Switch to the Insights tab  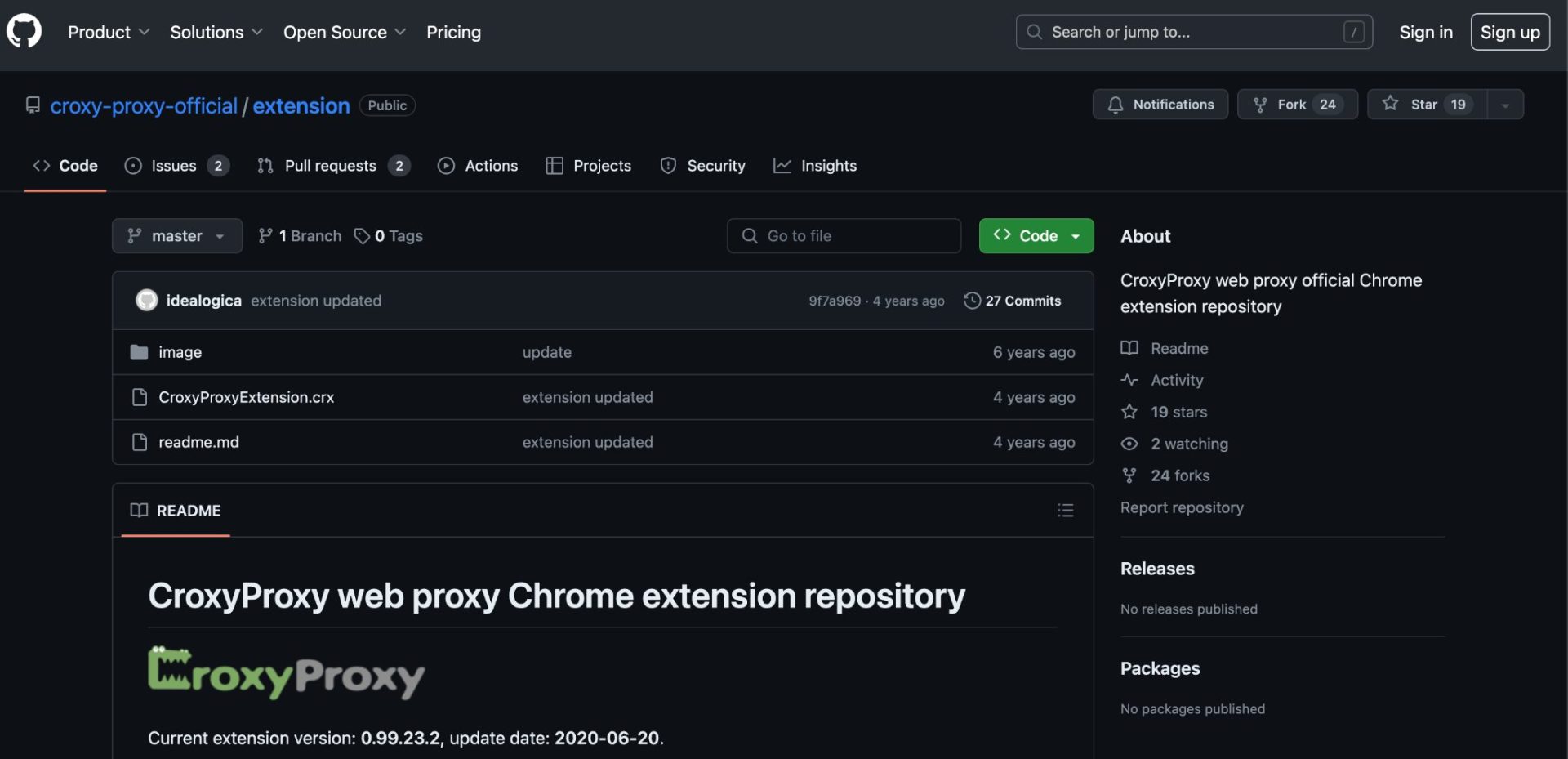[815, 166]
